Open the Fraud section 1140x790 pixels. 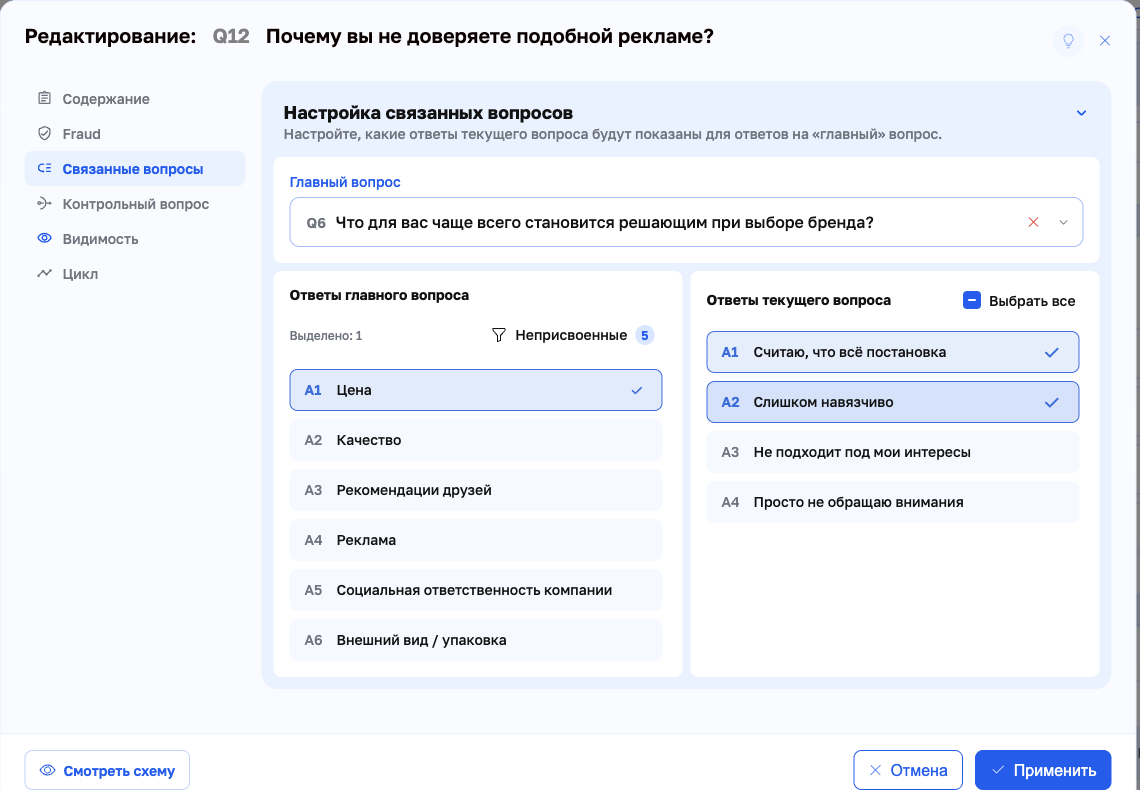click(x=135, y=134)
